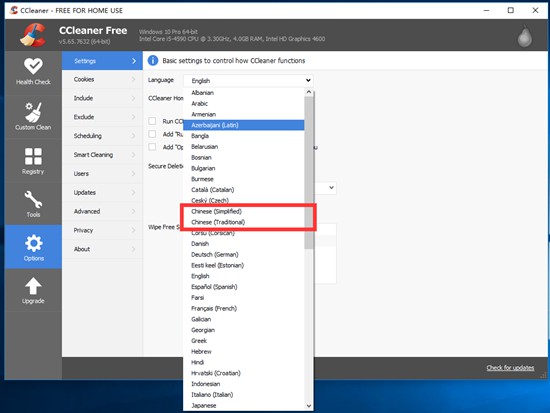The width and height of the screenshot is (550, 413).
Task: Open the Settings tab
Action: click(102, 61)
